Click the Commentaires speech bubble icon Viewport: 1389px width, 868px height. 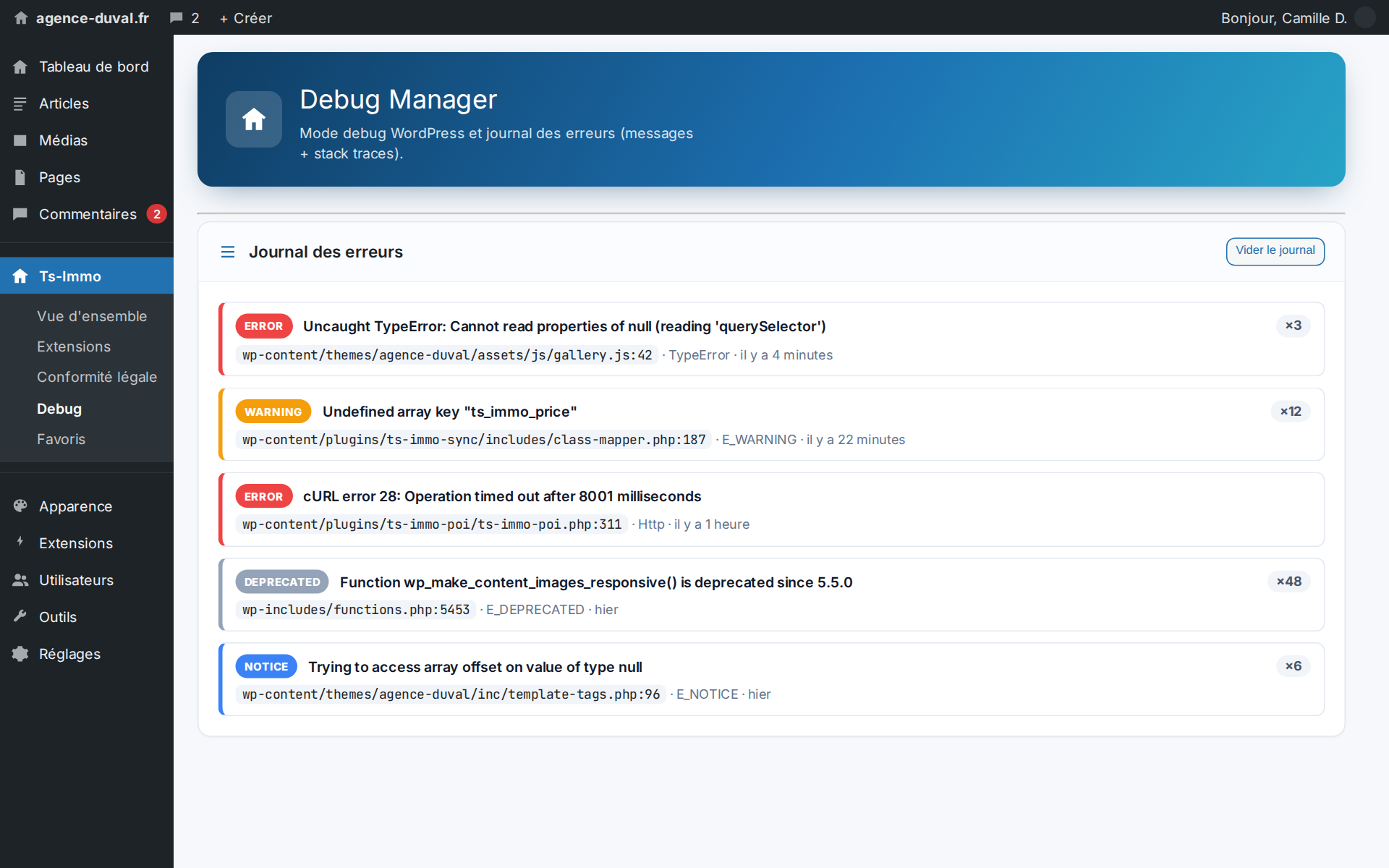(x=20, y=214)
